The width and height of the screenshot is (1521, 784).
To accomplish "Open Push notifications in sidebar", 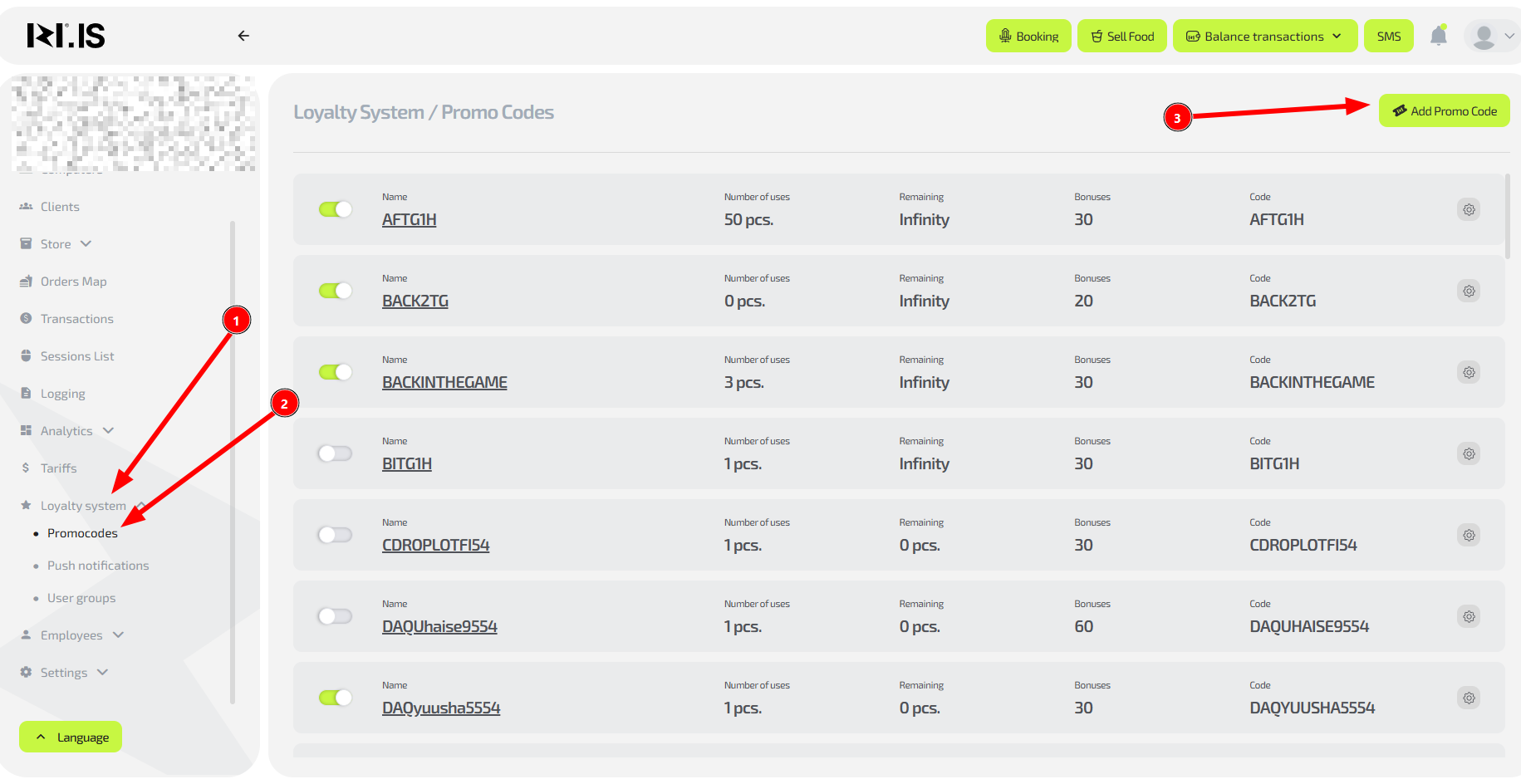I will point(98,566).
